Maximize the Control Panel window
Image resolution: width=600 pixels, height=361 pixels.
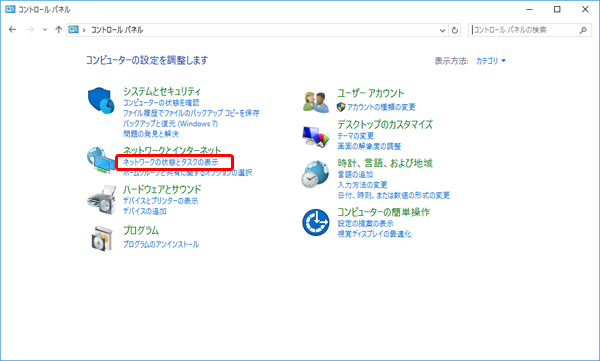(x=557, y=9)
